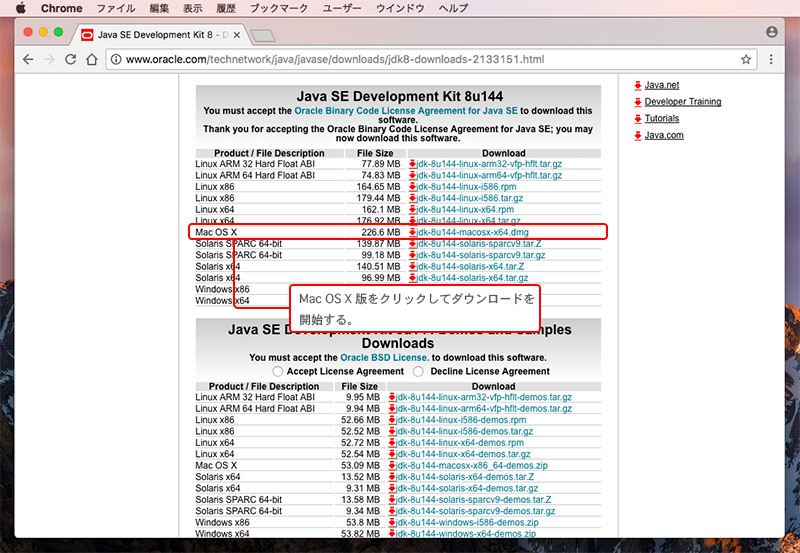800x553 pixels.
Task: Open the ユーザー menu
Action: pyautogui.click(x=342, y=8)
